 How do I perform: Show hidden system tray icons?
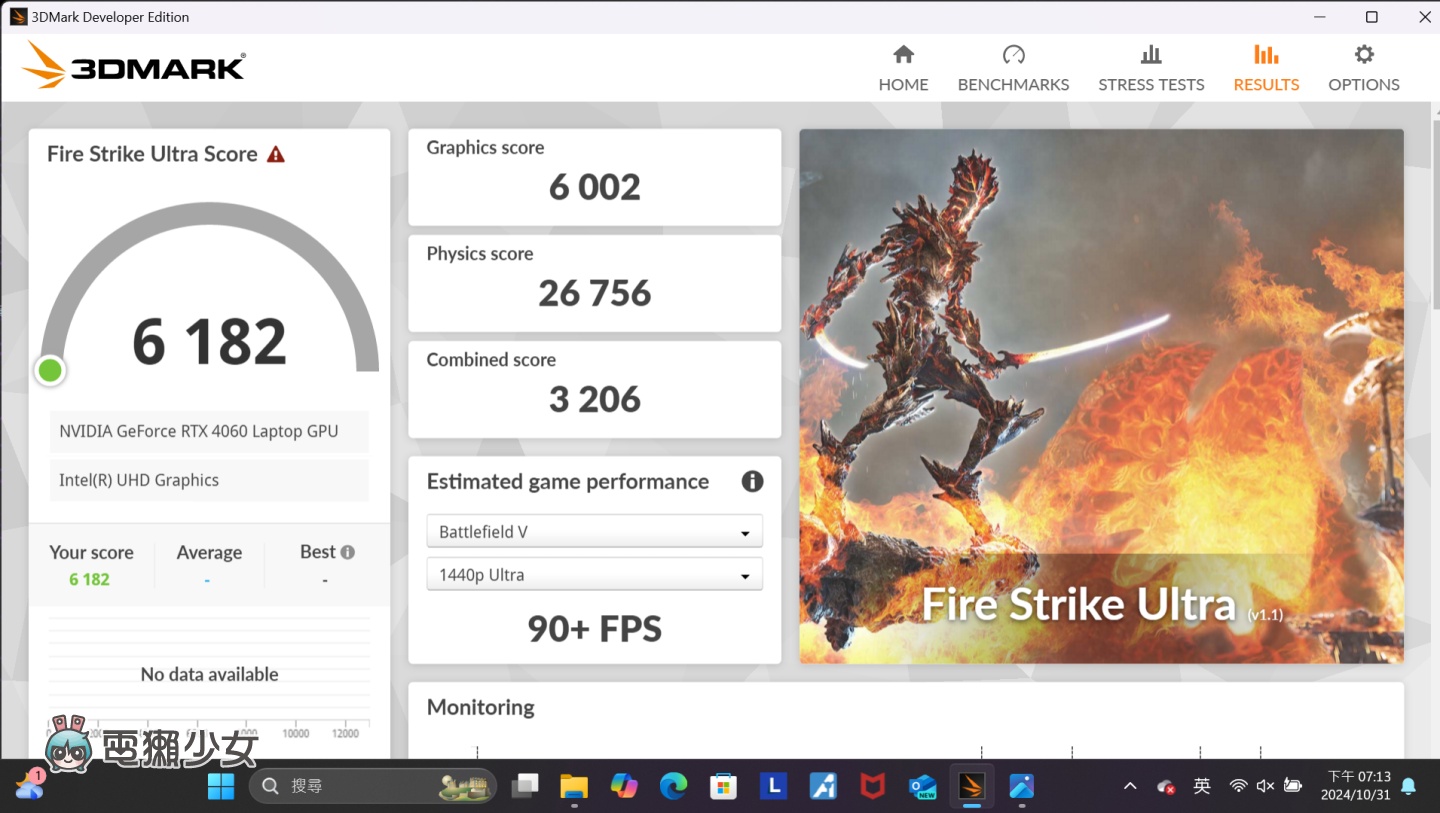click(x=1130, y=787)
